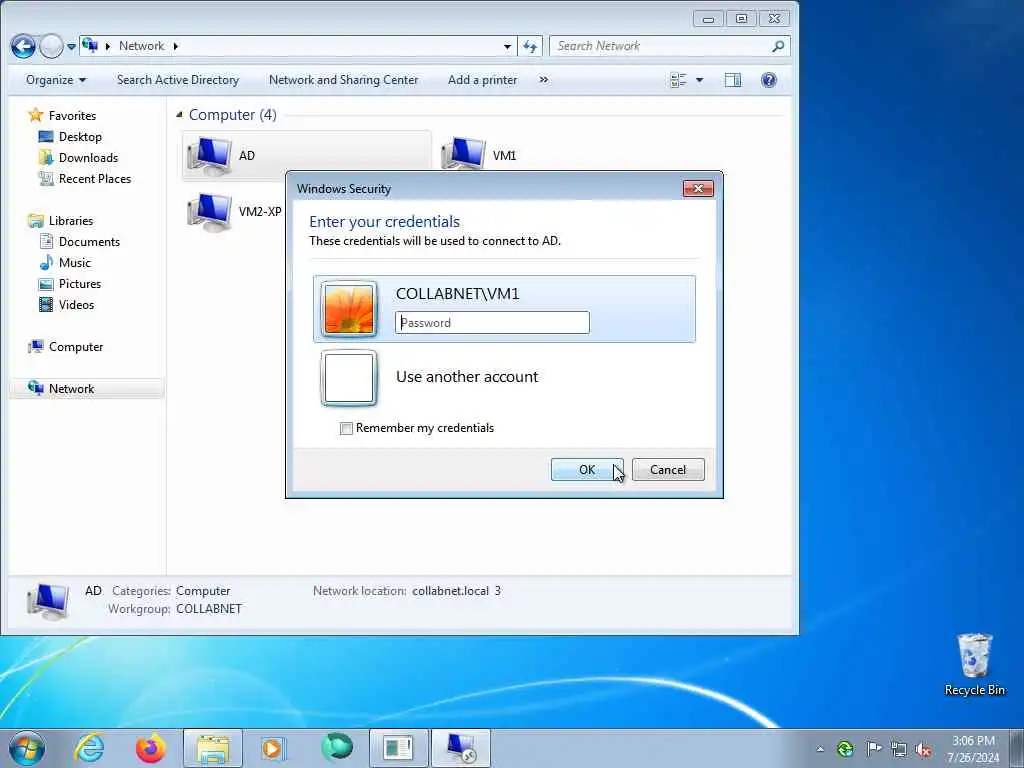Click the search magnifier icon
Image resolution: width=1024 pixels, height=768 pixels.
click(778, 46)
